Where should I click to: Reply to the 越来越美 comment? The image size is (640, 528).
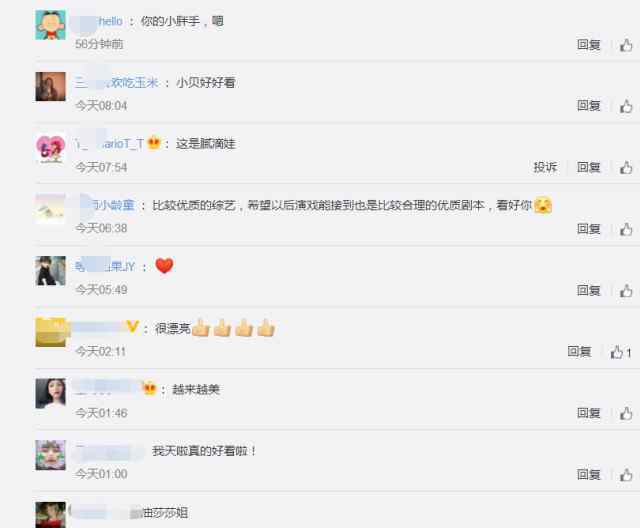coord(589,413)
